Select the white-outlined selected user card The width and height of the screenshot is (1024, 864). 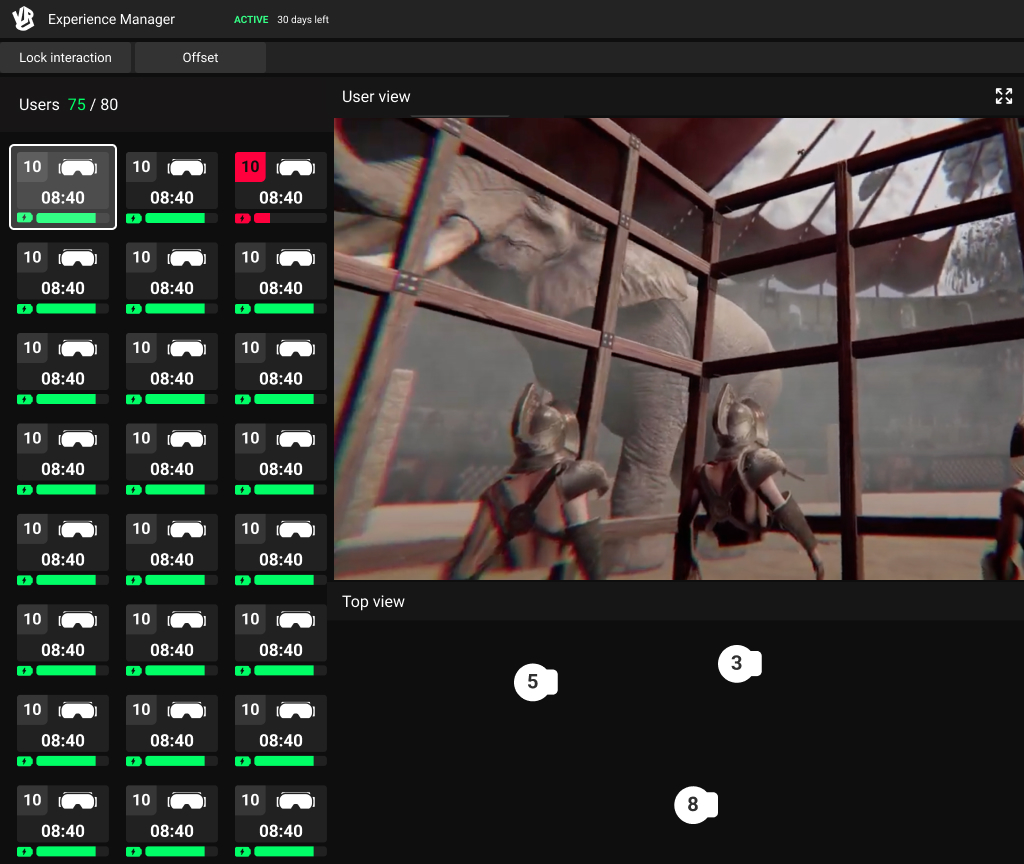coord(63,187)
